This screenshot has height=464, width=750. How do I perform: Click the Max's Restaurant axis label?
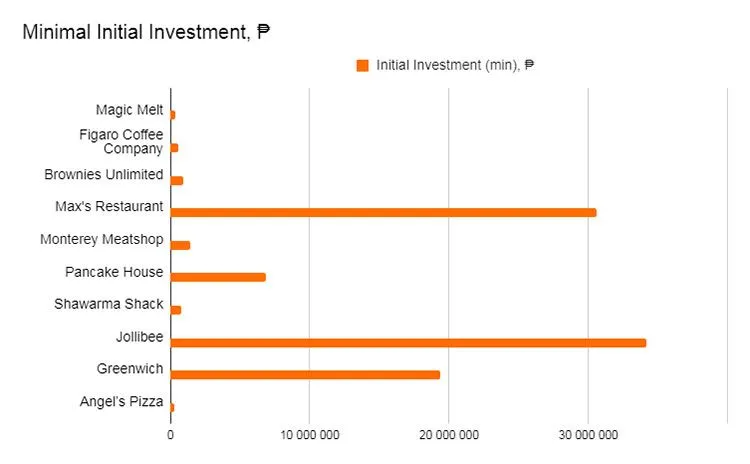coord(109,207)
